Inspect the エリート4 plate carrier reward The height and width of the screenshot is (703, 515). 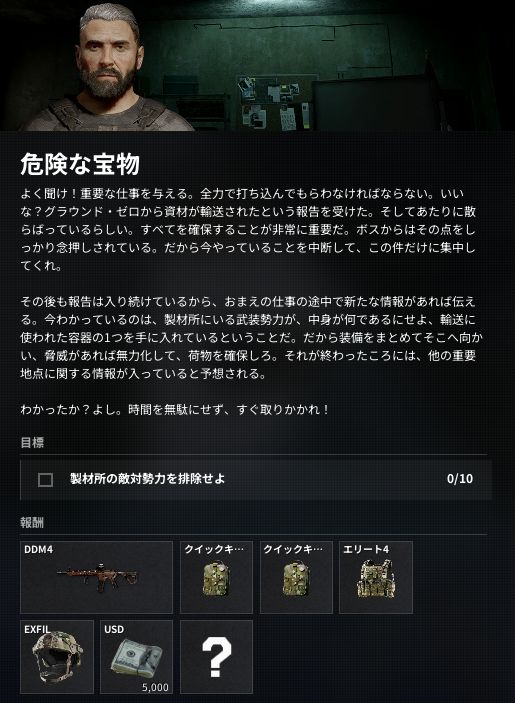point(376,577)
